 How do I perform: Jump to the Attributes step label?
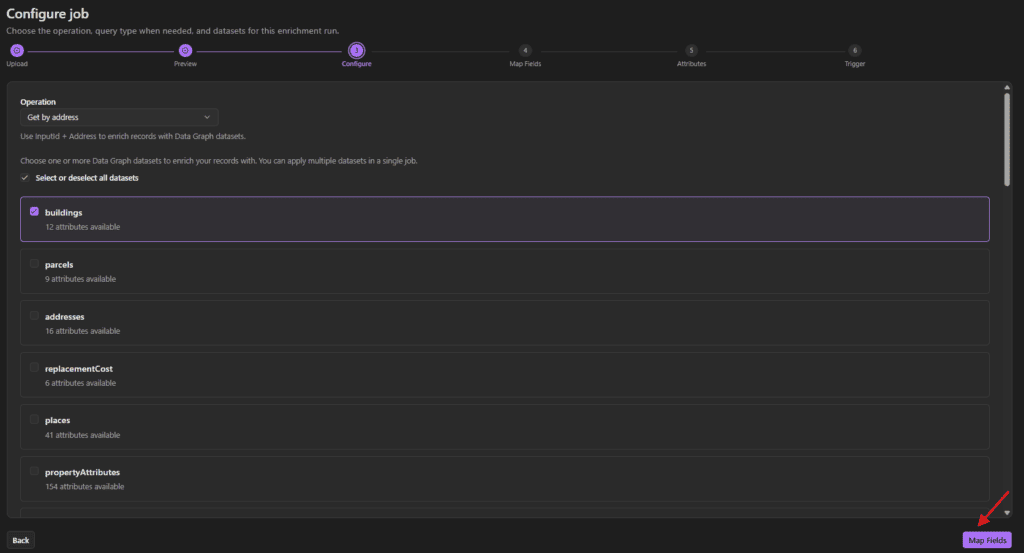692,64
